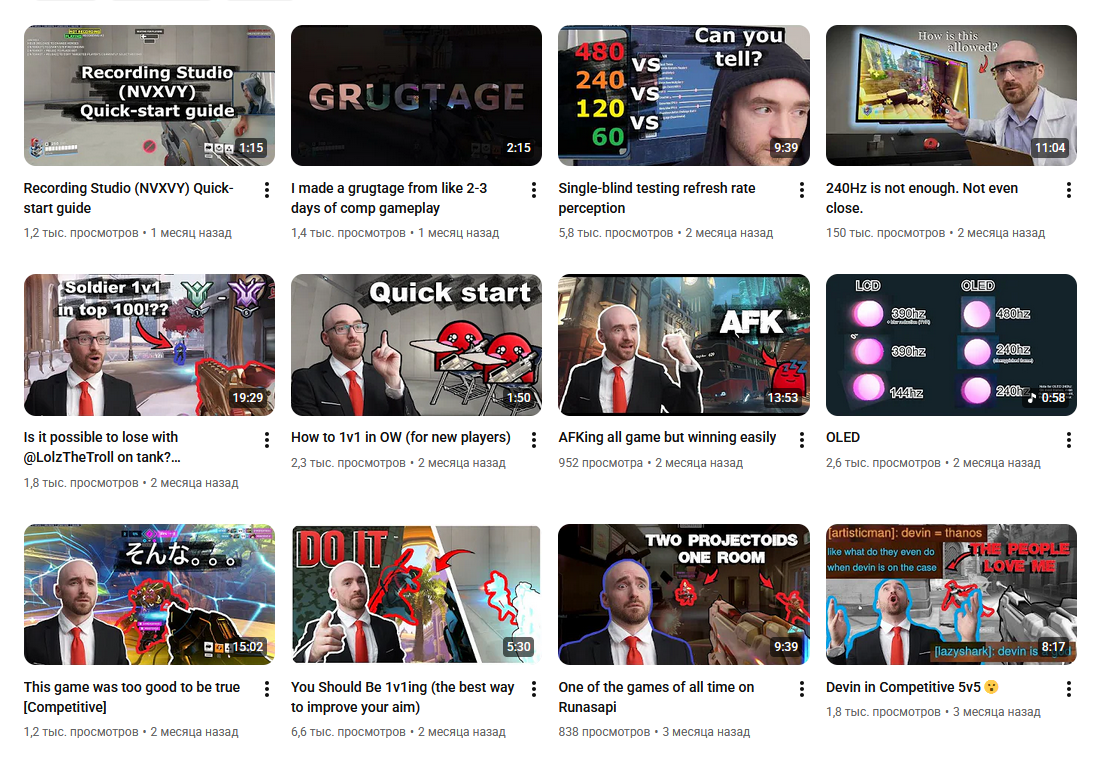Open the GRUGTAGE video thumbnail

(x=416, y=95)
